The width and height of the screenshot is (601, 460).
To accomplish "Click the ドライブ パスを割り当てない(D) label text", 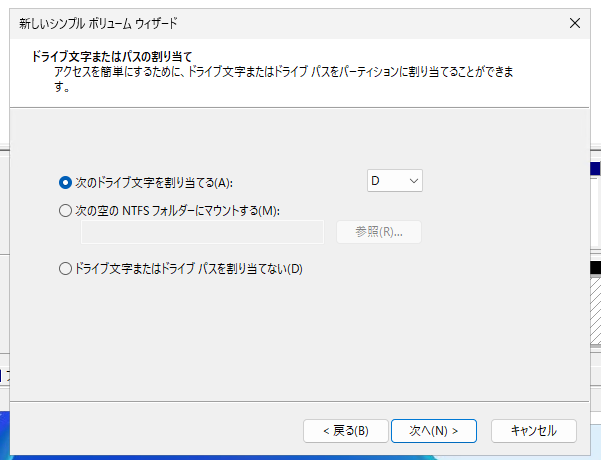I will [x=189, y=268].
